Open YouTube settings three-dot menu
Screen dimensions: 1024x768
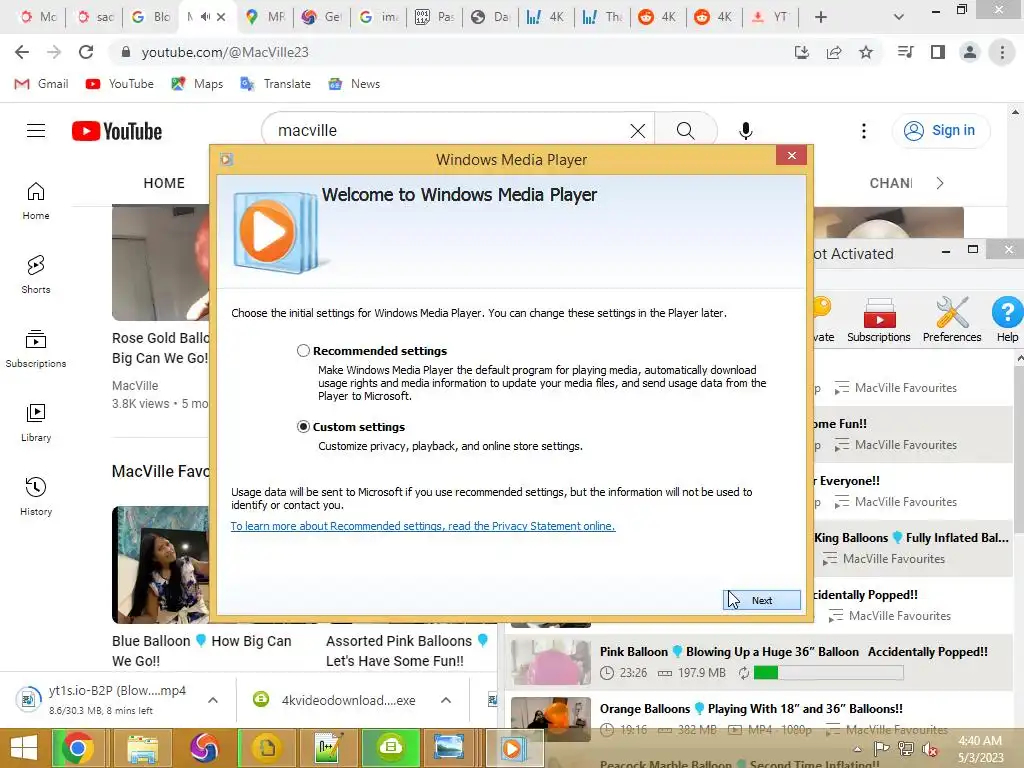click(x=864, y=131)
